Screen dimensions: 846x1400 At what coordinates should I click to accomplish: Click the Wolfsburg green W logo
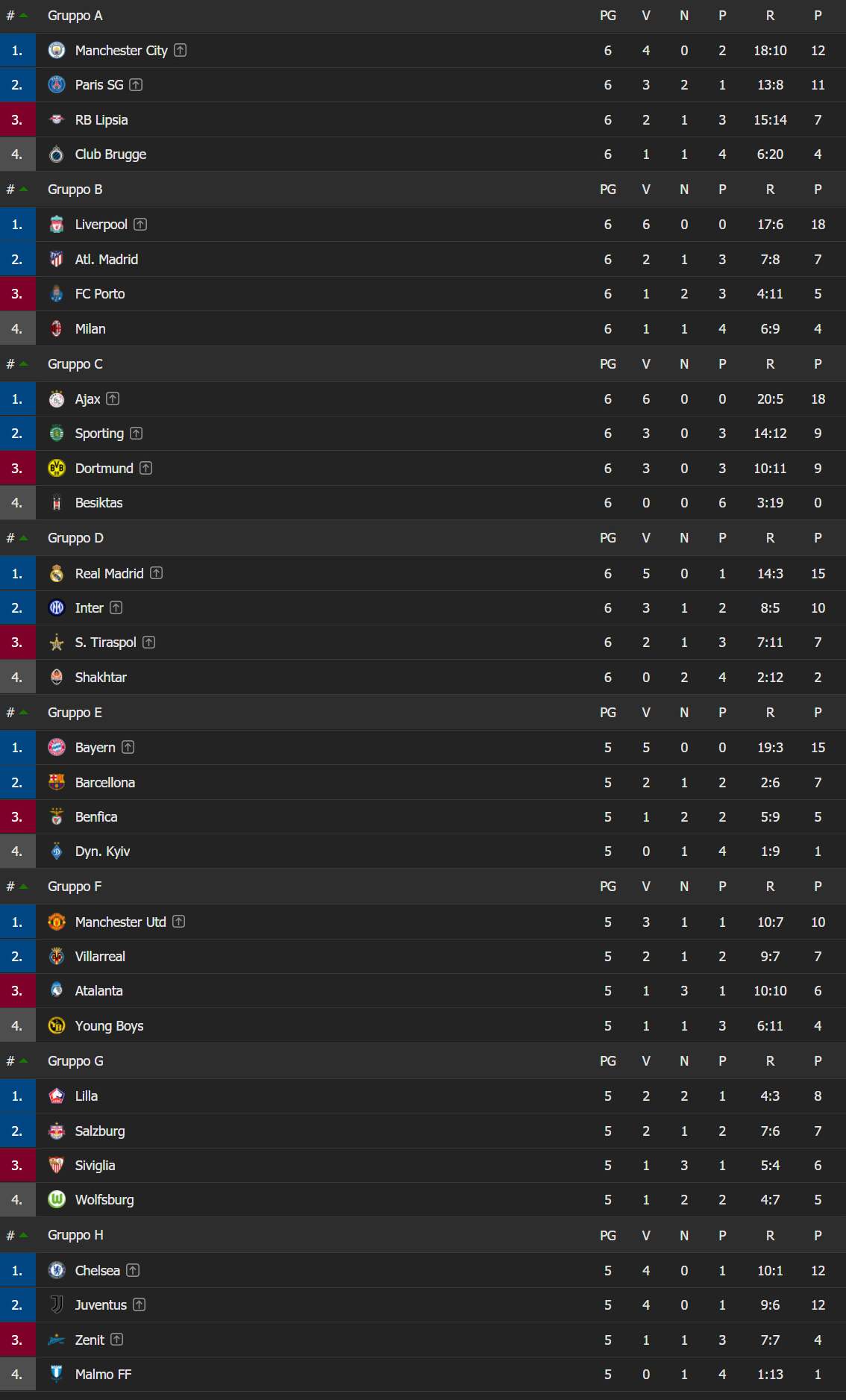(57, 1199)
